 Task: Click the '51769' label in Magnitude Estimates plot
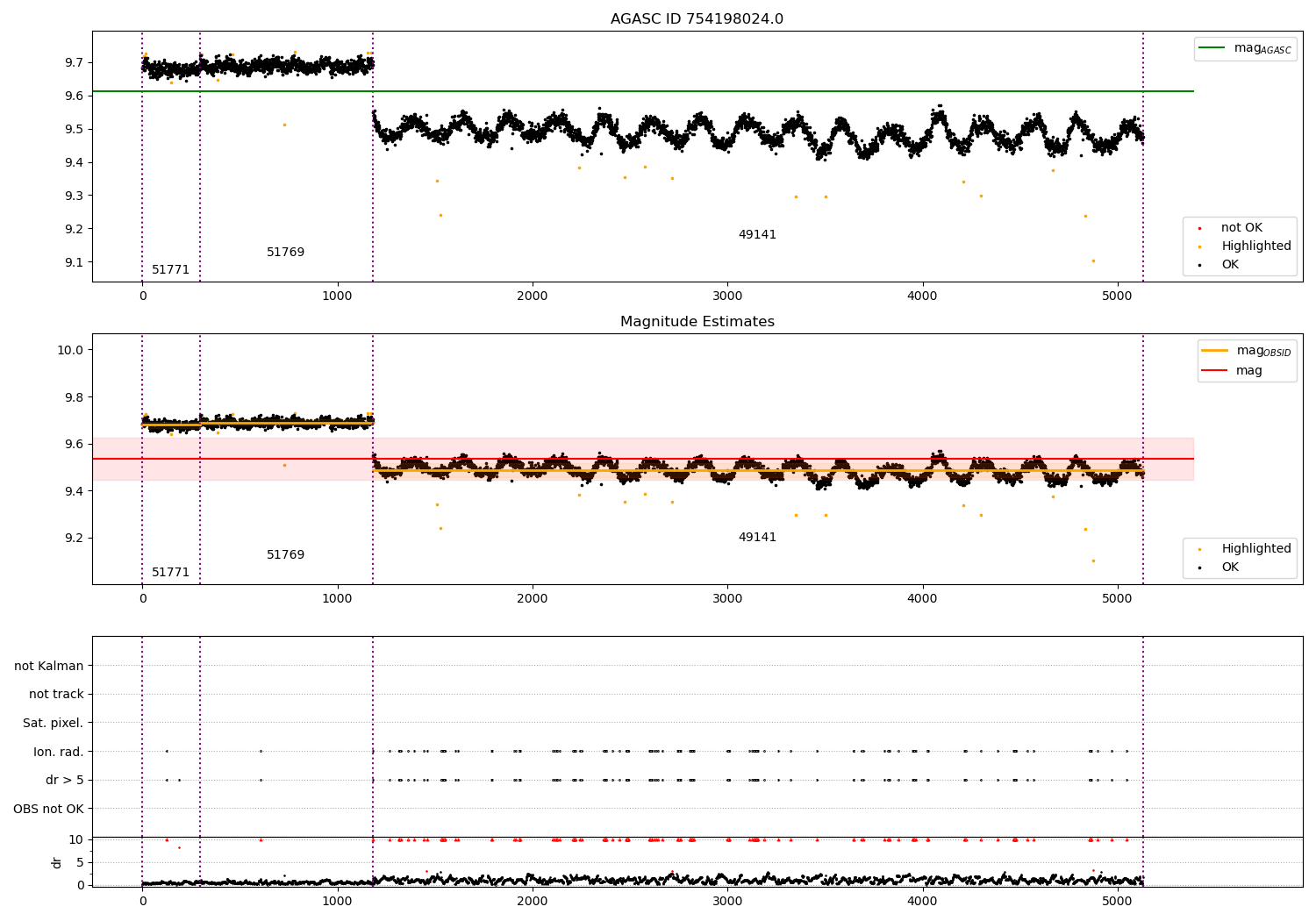pyautogui.click(x=285, y=555)
